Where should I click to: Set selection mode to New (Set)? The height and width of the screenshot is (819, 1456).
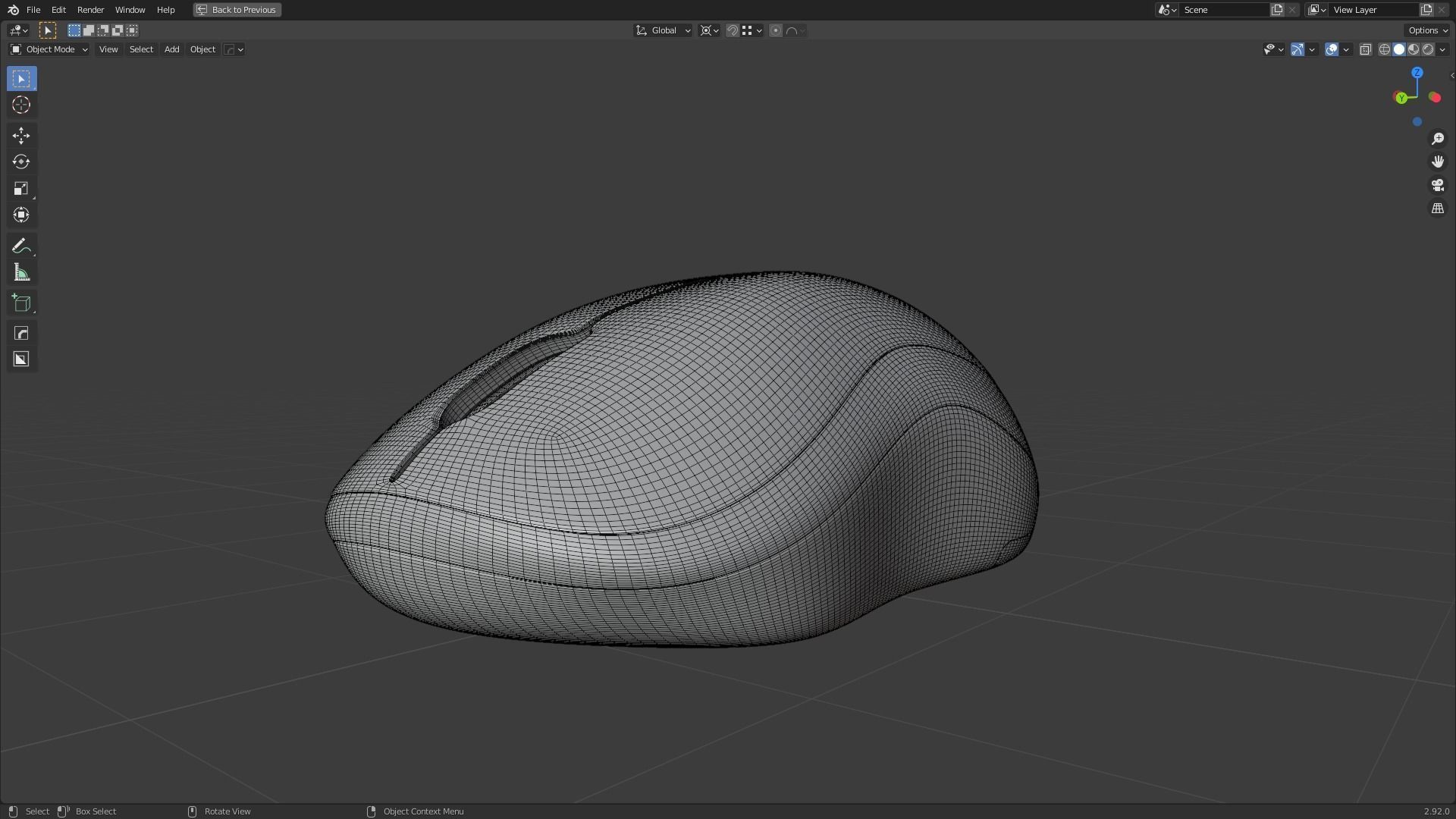click(x=74, y=30)
